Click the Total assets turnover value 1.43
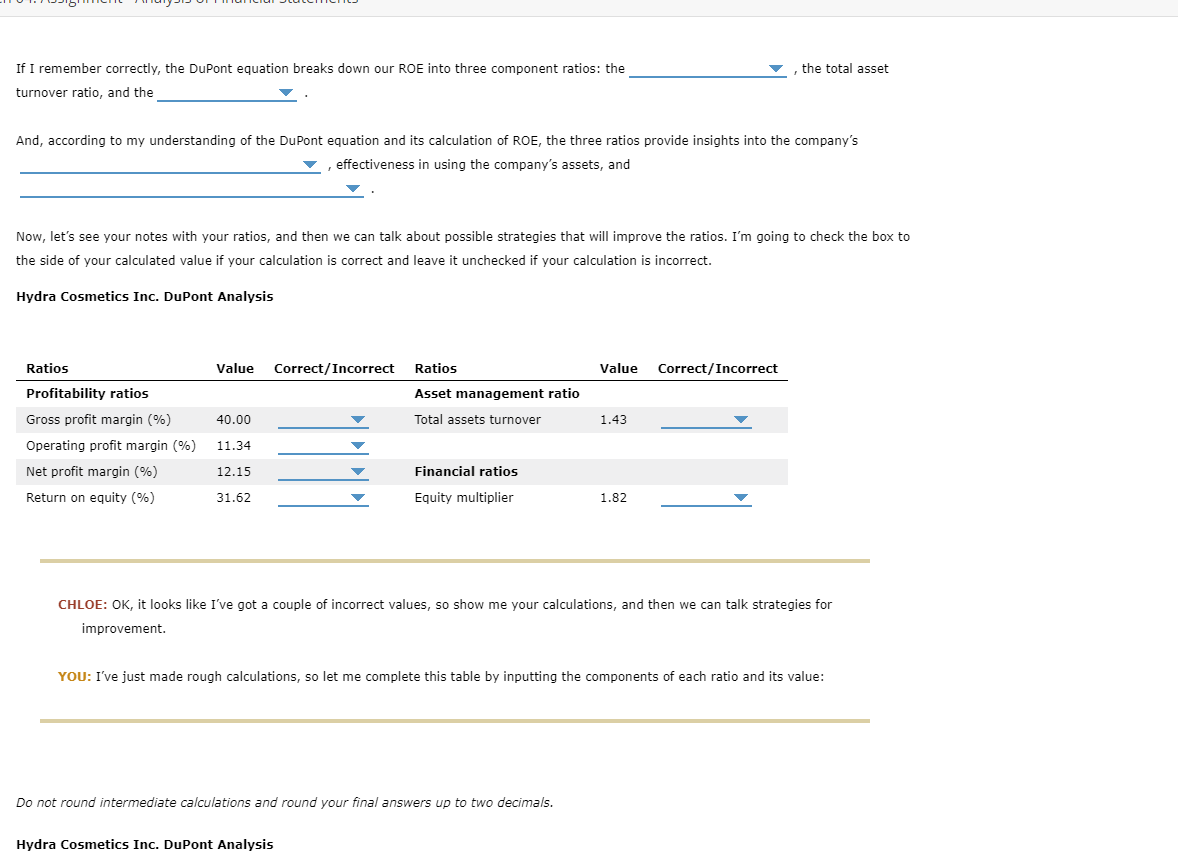The image size is (1178, 864). 613,420
